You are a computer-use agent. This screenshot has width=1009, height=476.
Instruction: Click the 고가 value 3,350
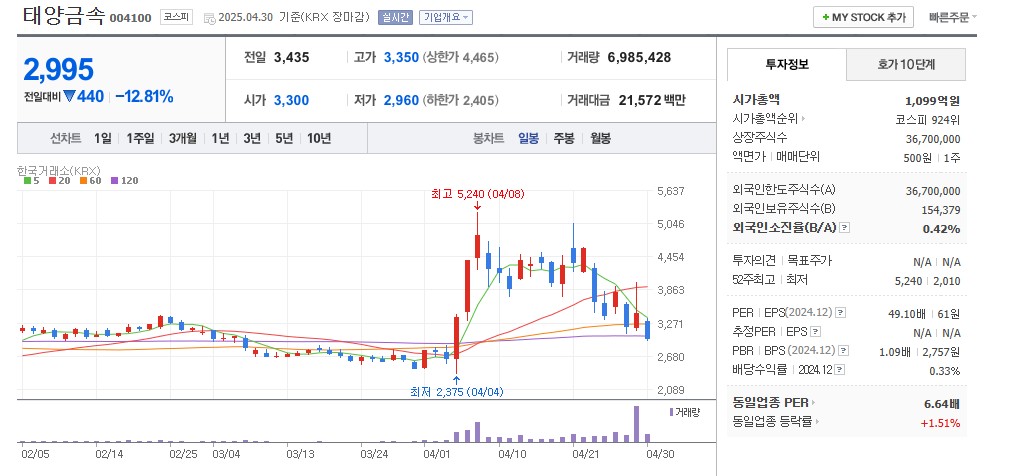click(402, 57)
